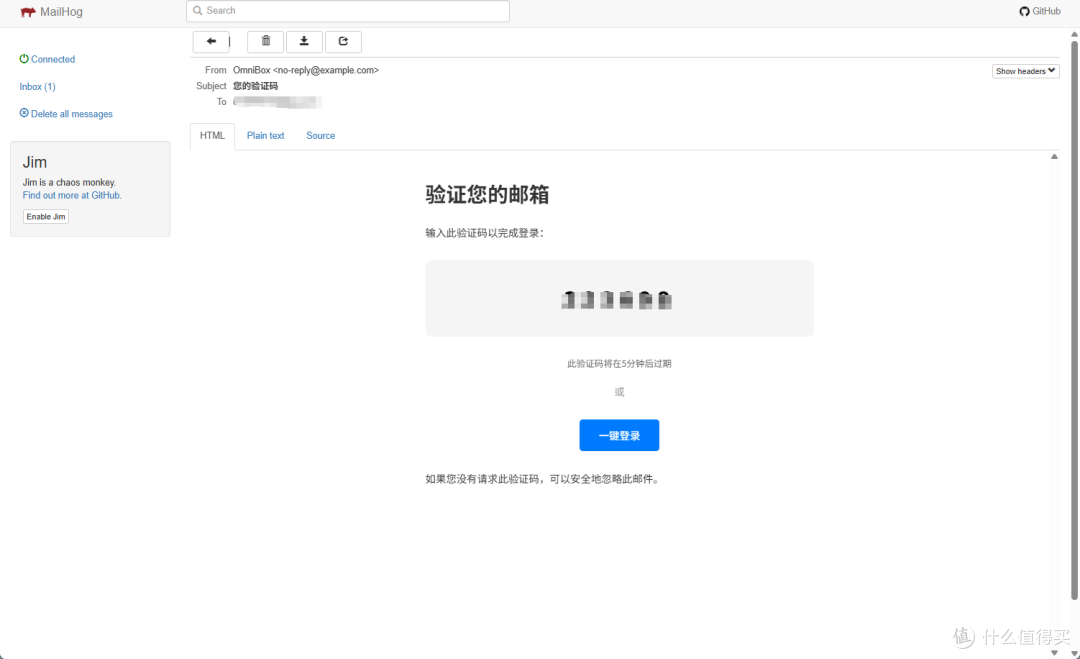Switch to the Plain text tab
Image resolution: width=1080 pixels, height=659 pixels.
(x=265, y=136)
